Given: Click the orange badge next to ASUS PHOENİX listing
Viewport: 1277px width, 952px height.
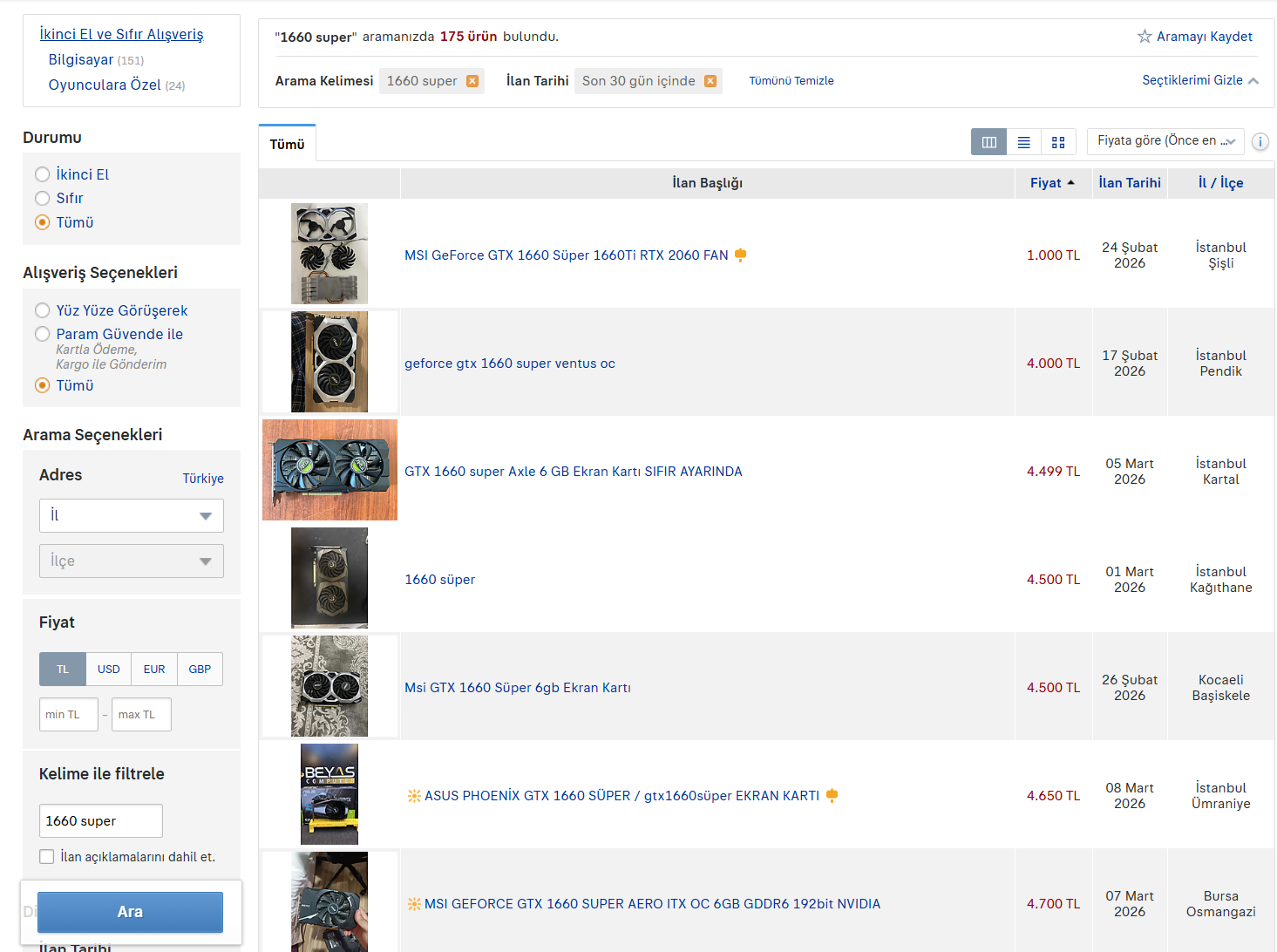Looking at the screenshot, I should [x=832, y=795].
